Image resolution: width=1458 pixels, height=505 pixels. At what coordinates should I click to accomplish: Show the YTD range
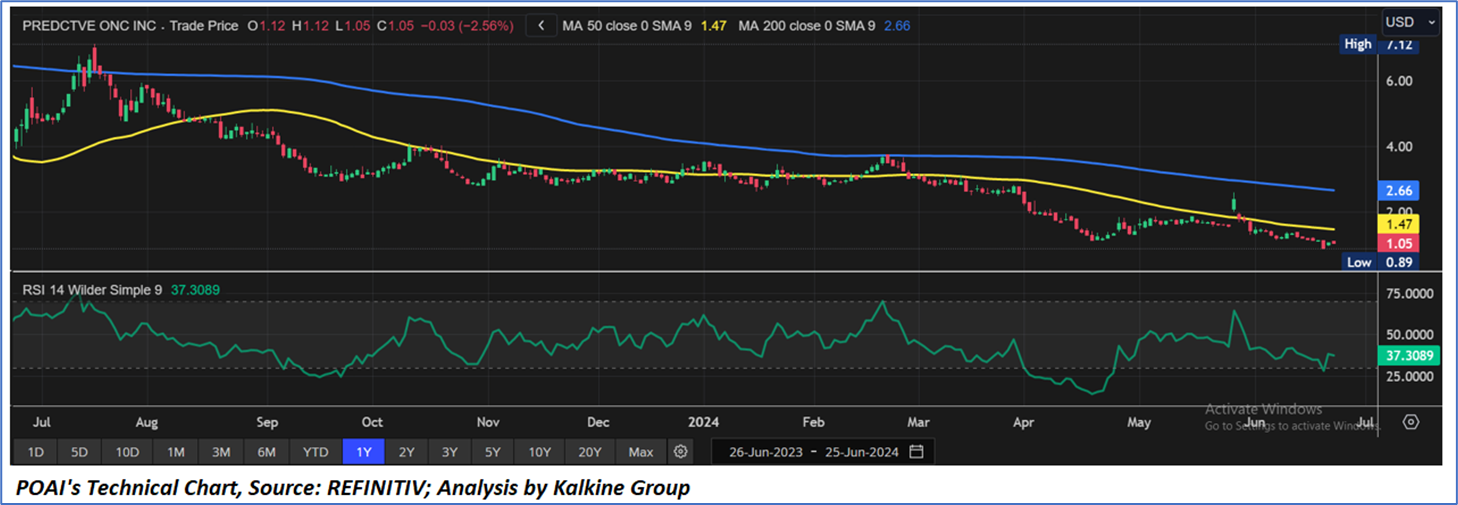[315, 452]
